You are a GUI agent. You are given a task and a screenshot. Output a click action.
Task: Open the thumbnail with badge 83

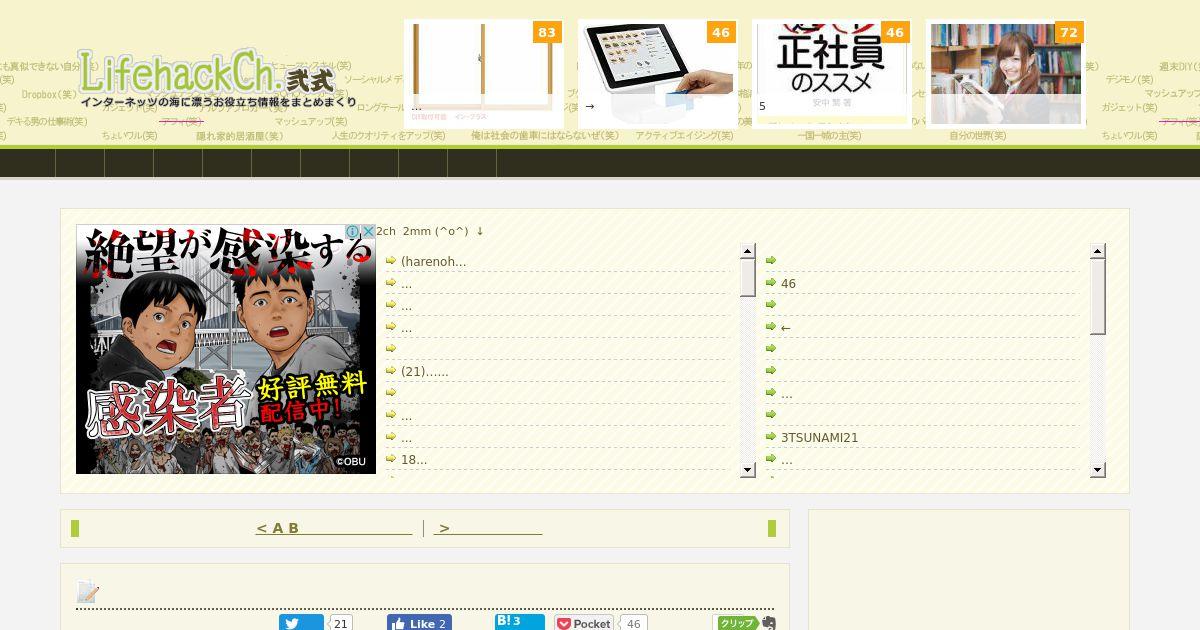483,73
